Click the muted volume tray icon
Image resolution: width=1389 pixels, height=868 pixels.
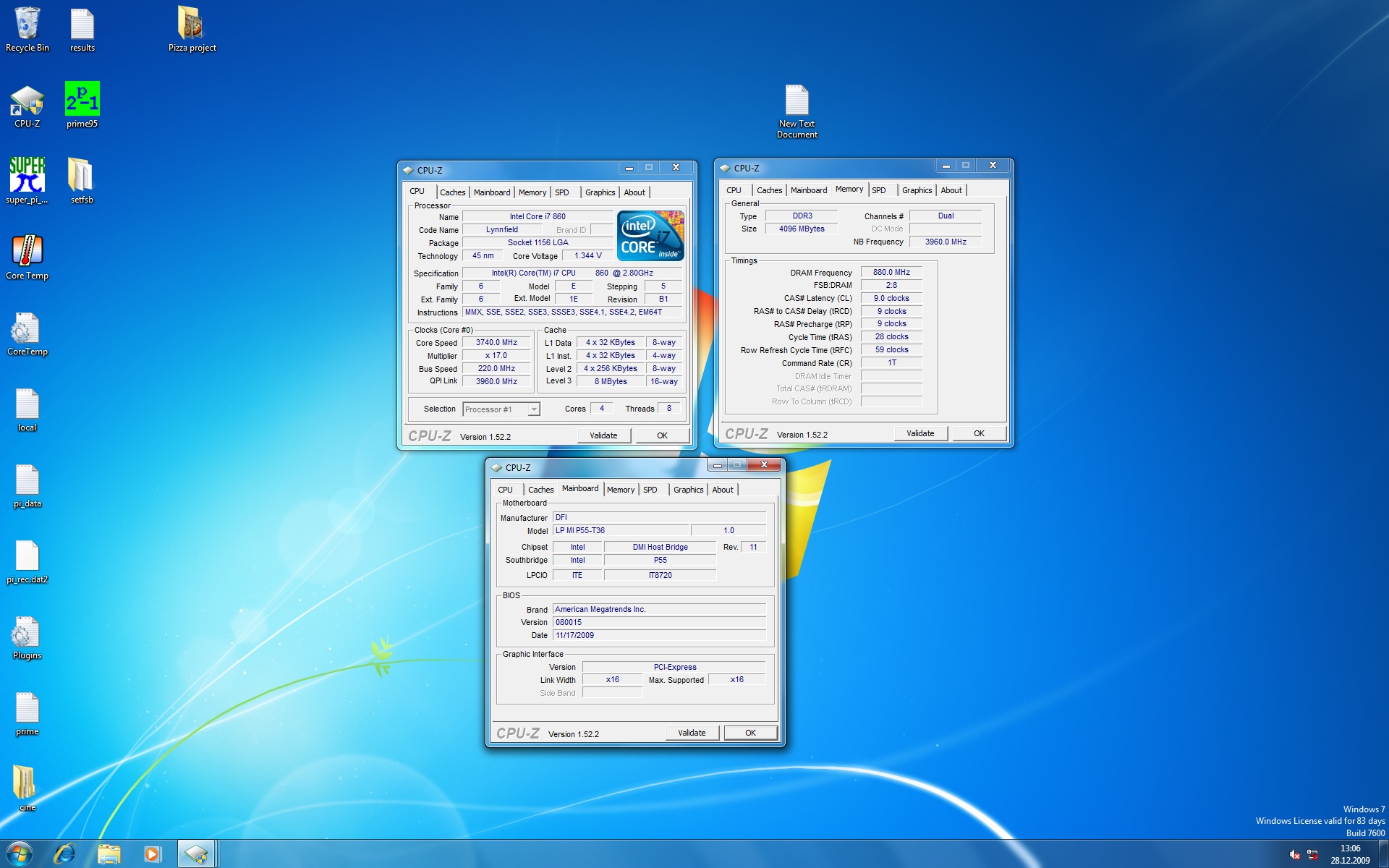tap(1294, 855)
